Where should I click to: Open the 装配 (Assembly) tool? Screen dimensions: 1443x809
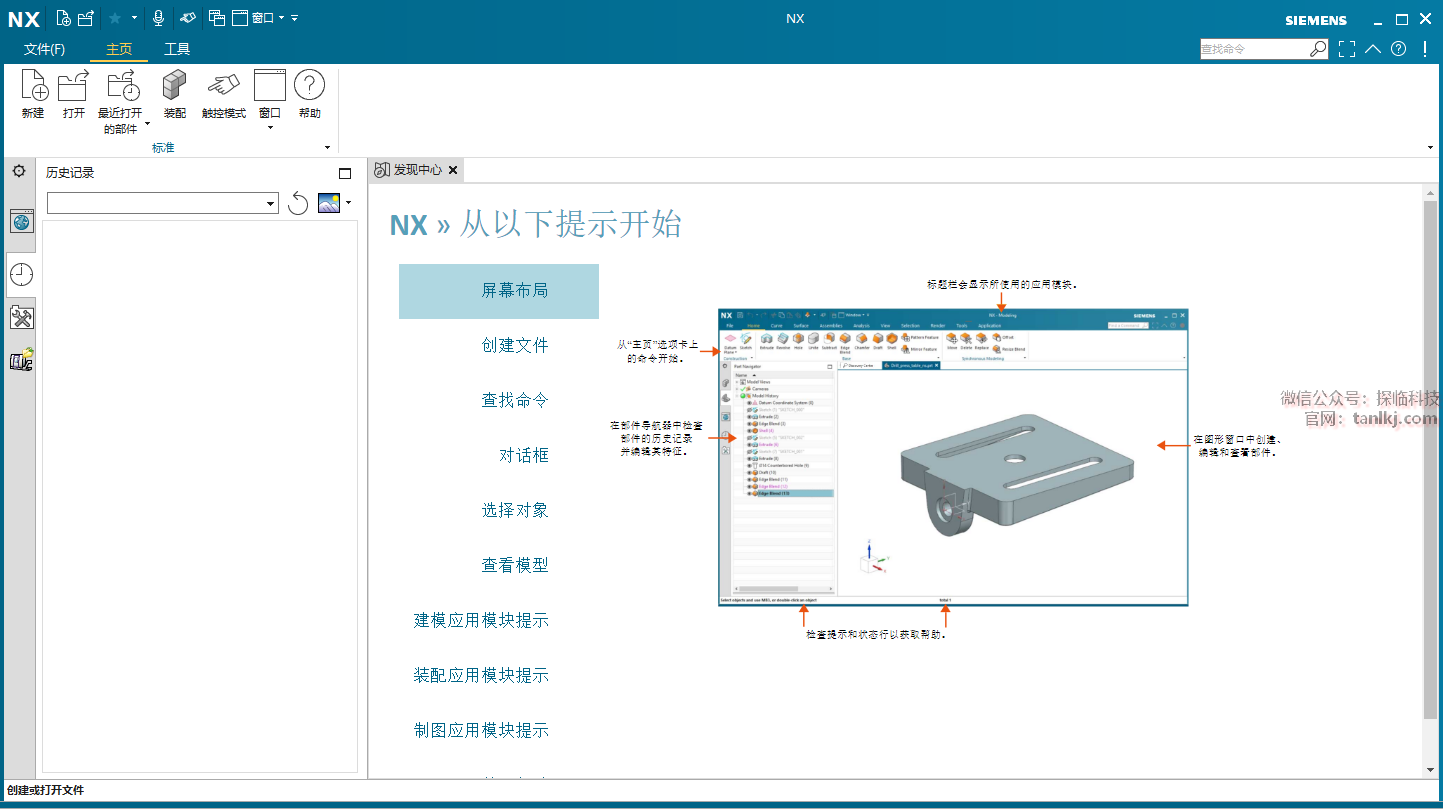pos(174,88)
